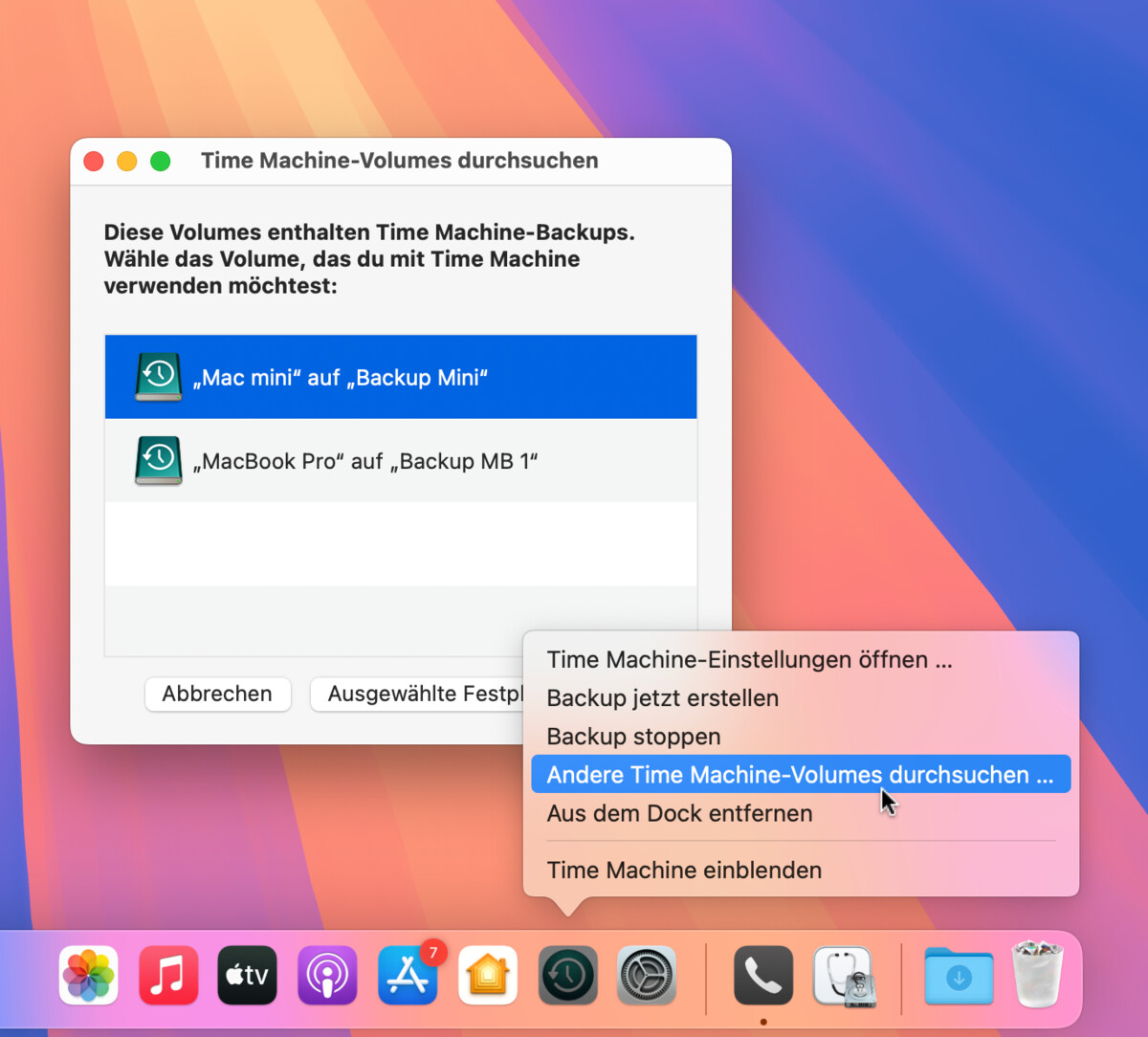The height and width of the screenshot is (1037, 1148).
Task: Open the Trash
Action: point(1039,975)
